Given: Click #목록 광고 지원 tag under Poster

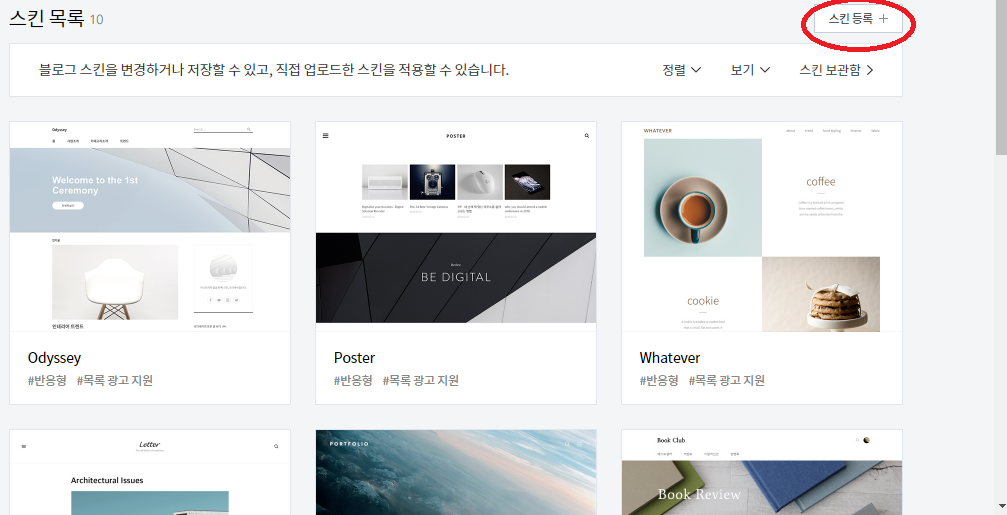Looking at the screenshot, I should tap(421, 380).
